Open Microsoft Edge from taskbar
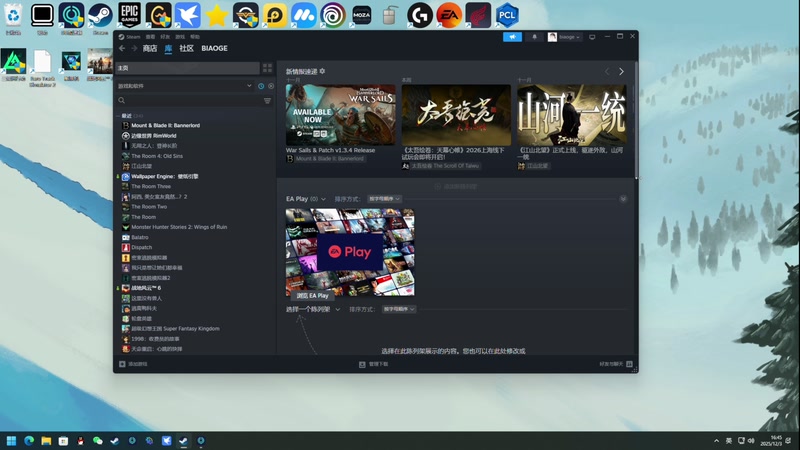Viewport: 800px width, 450px height. 29,441
